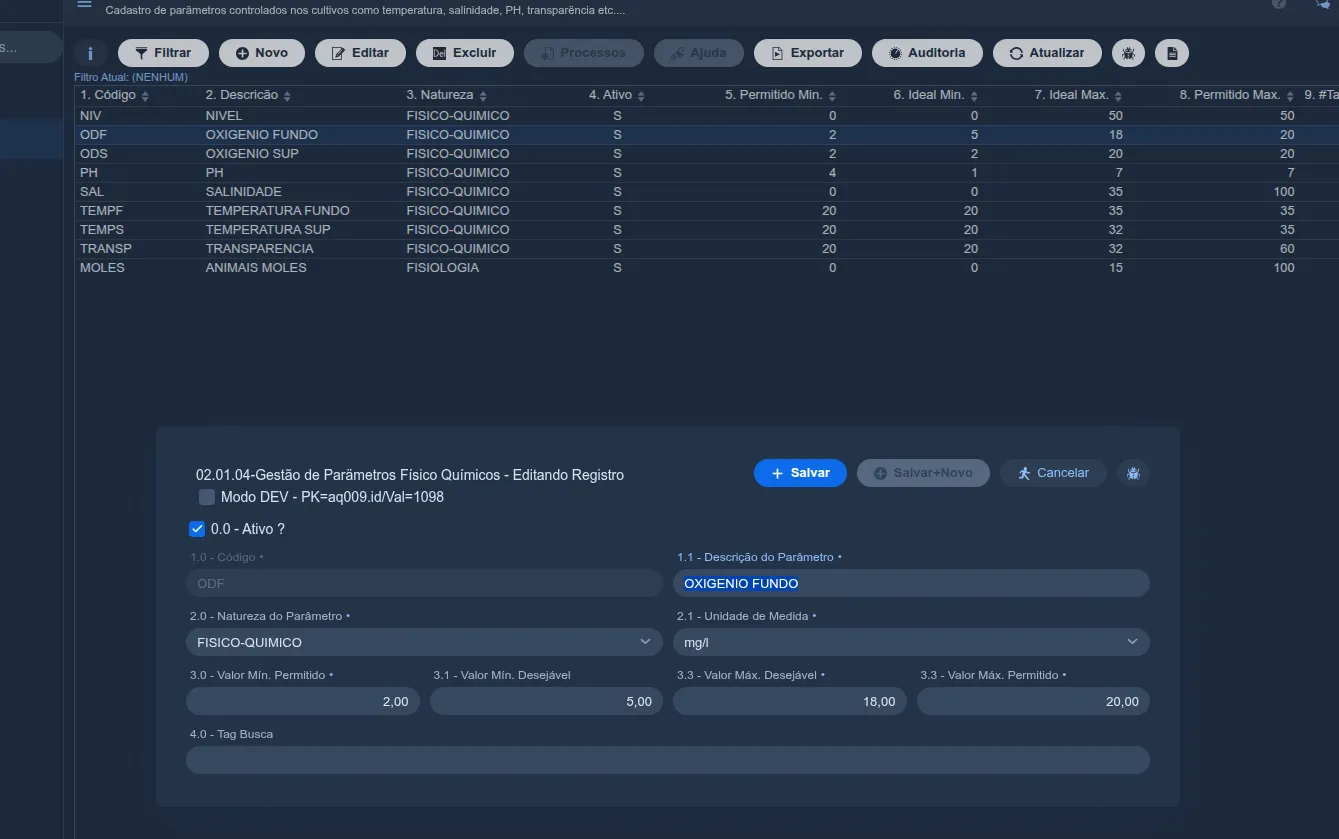This screenshot has width=1339, height=839.
Task: Click the document icon in the toolbar
Action: [1172, 53]
